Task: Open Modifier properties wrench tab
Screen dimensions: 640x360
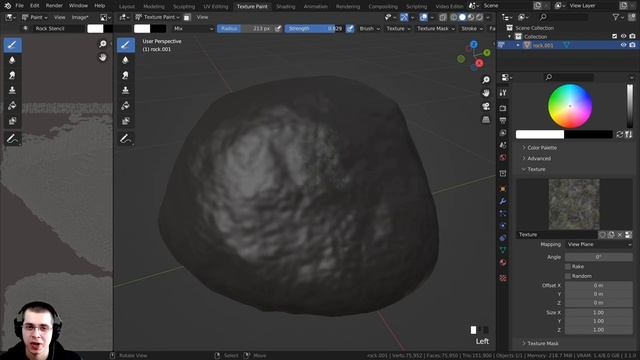Action: [x=503, y=201]
